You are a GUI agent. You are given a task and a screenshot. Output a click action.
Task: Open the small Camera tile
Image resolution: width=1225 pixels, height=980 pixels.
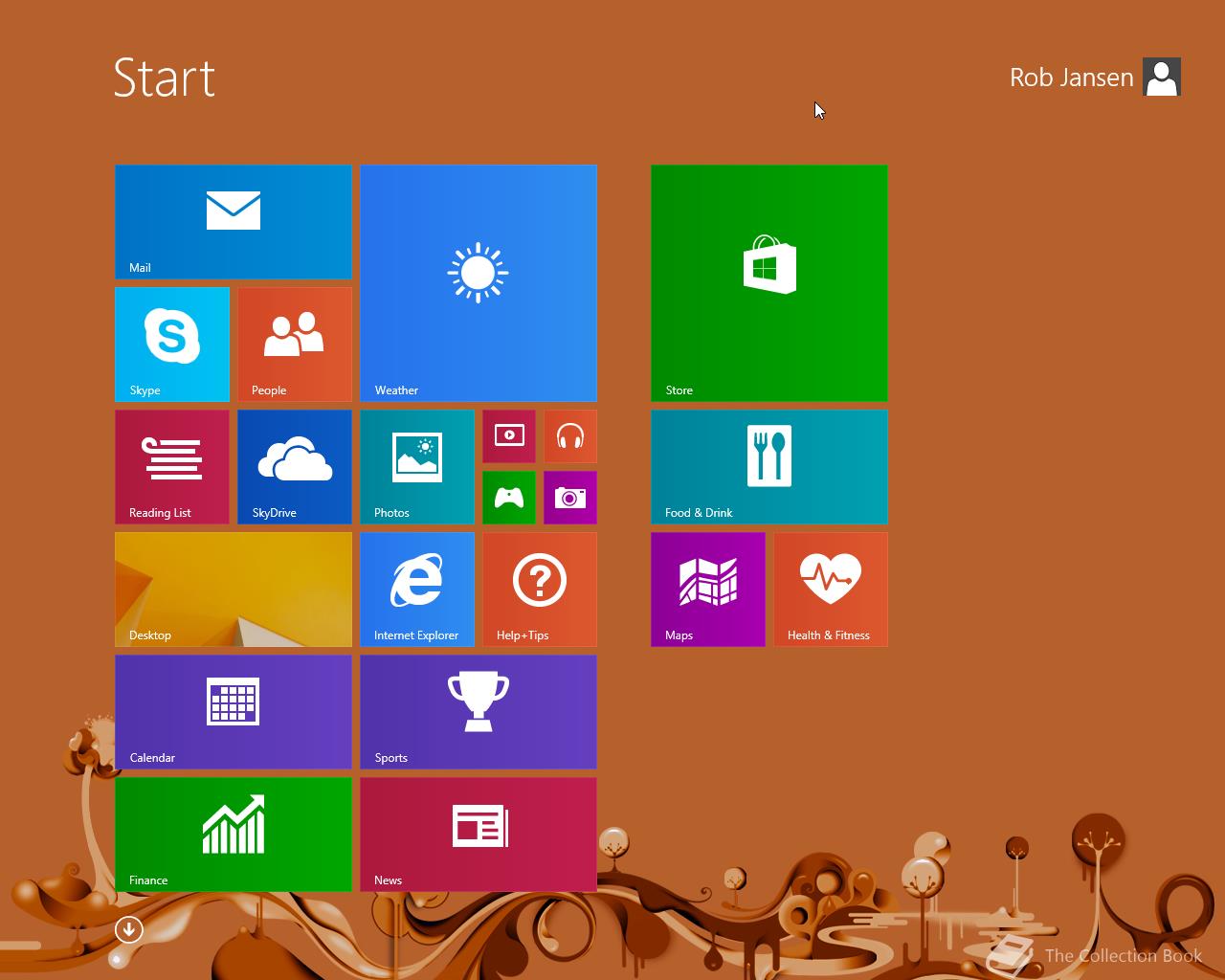570,498
